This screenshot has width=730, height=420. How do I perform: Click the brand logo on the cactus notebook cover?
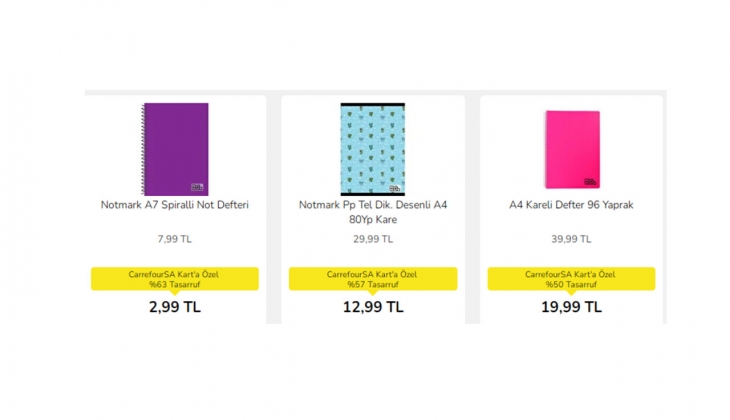395,188
